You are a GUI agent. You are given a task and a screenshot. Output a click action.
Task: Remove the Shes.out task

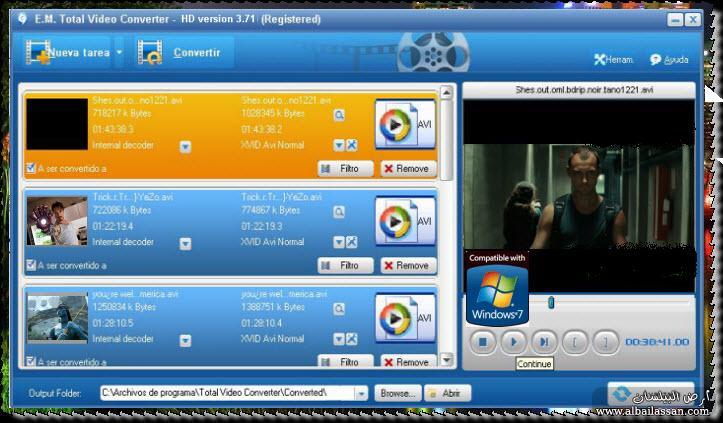click(408, 169)
